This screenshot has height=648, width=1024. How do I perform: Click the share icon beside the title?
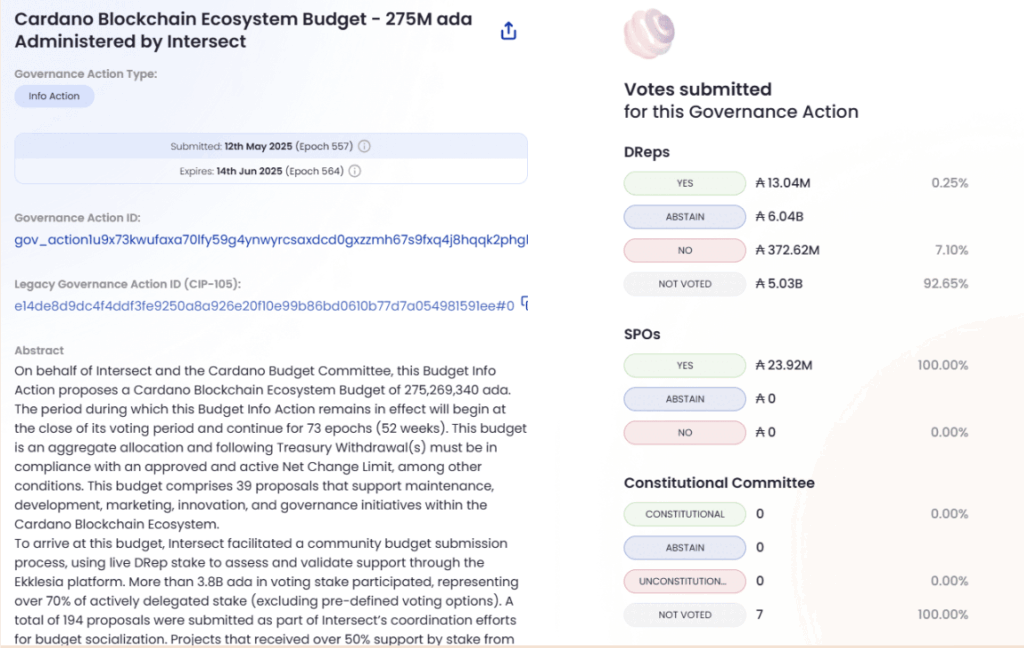508,31
